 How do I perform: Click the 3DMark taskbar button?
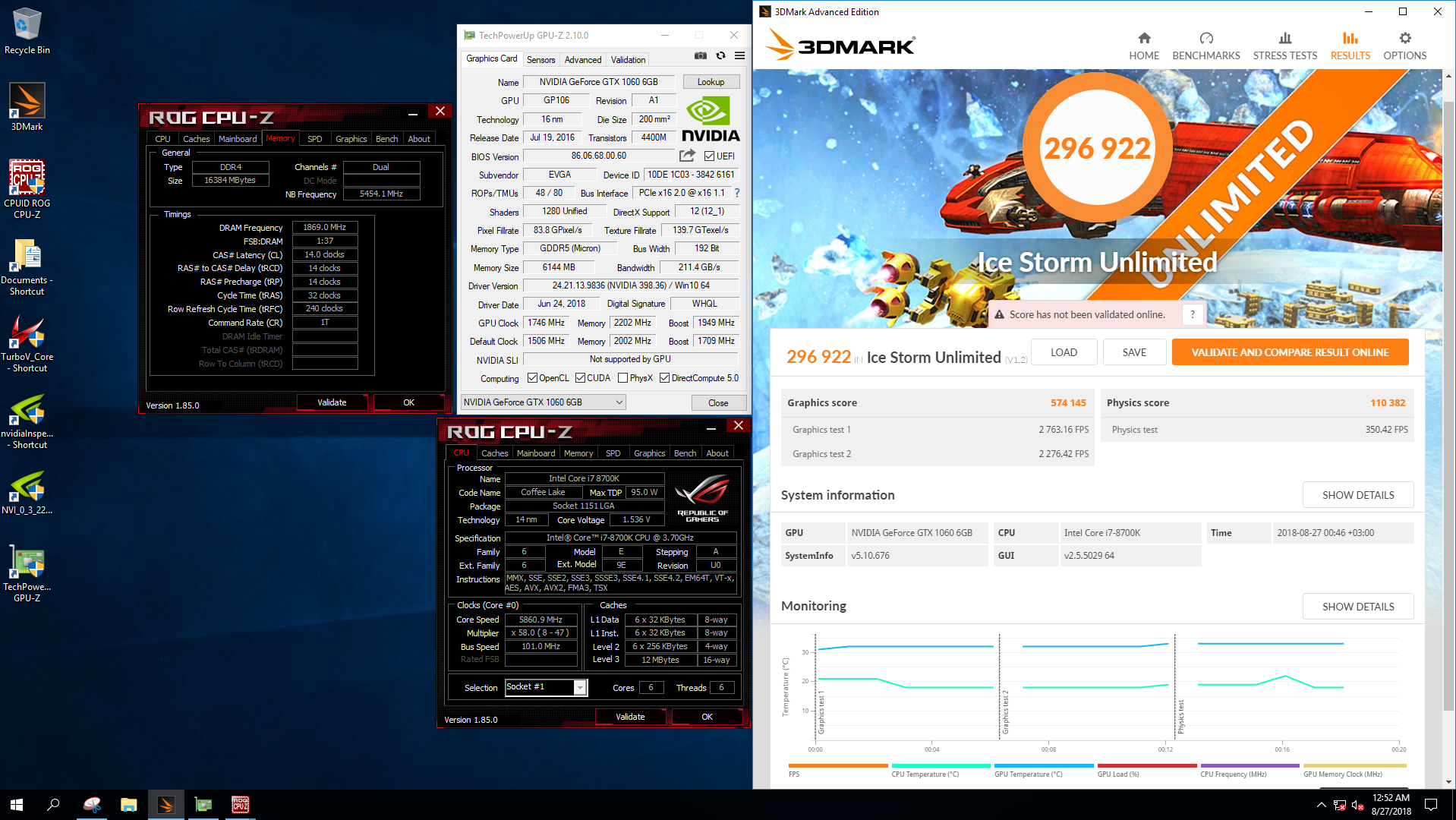(165, 805)
